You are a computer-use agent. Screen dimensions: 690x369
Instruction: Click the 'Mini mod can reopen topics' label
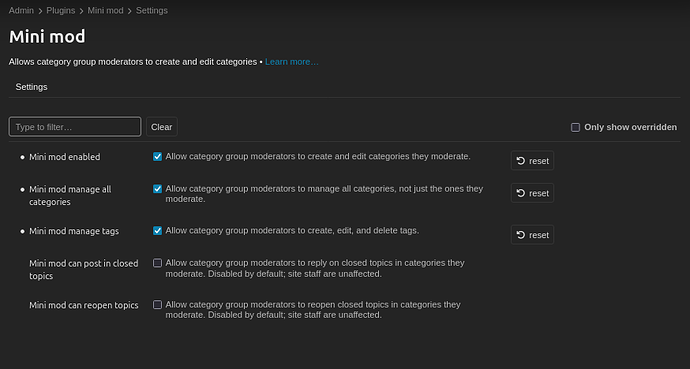84,305
